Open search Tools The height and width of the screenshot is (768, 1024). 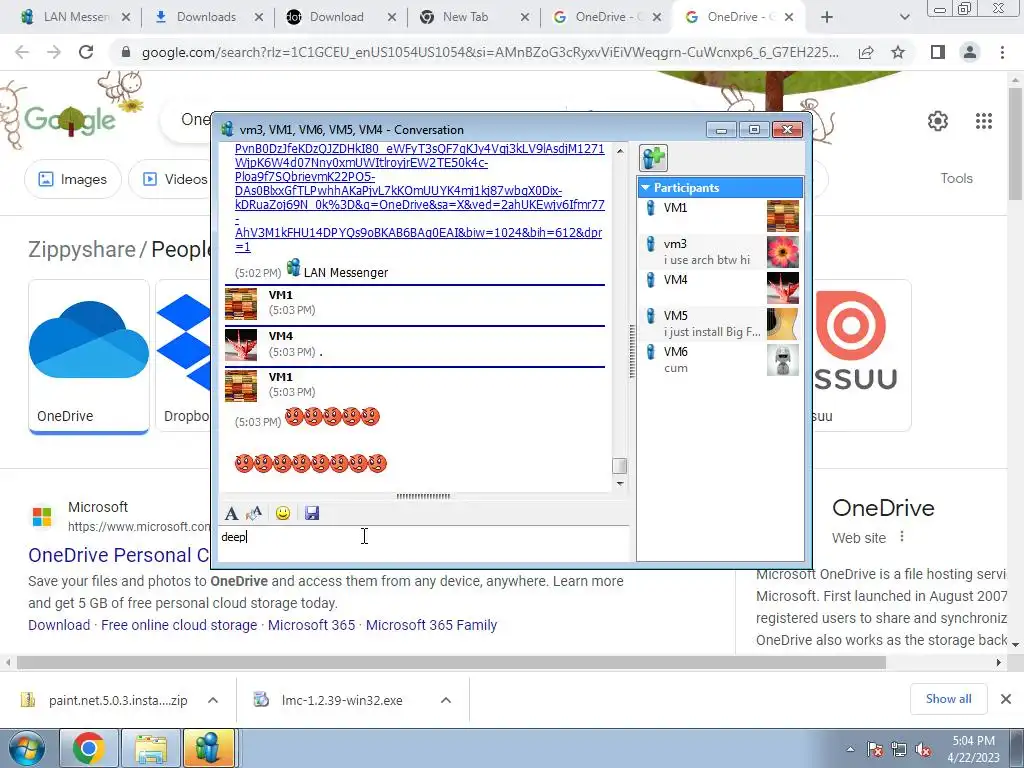(x=956, y=178)
